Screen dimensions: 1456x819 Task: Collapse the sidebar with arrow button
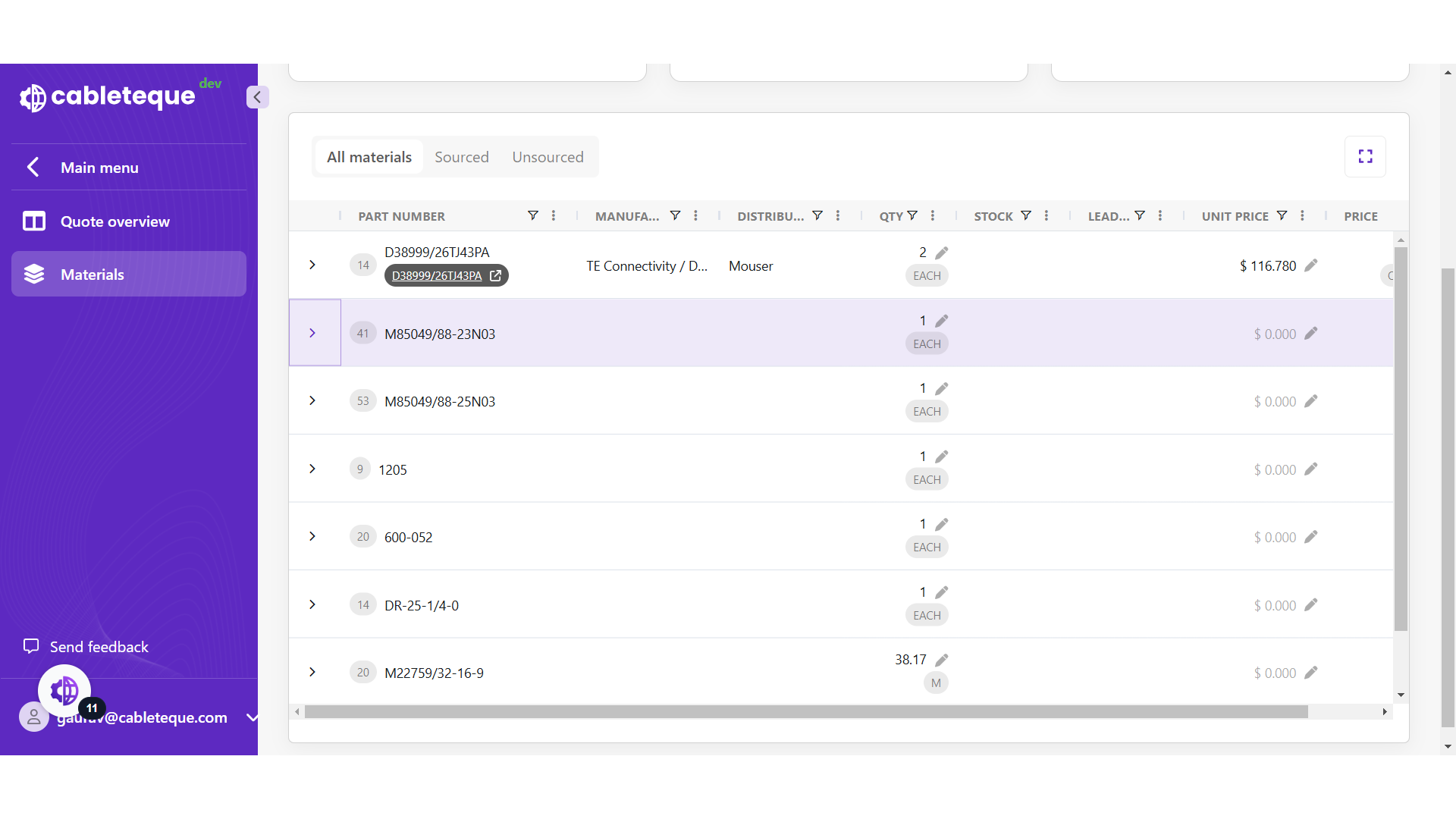(257, 97)
